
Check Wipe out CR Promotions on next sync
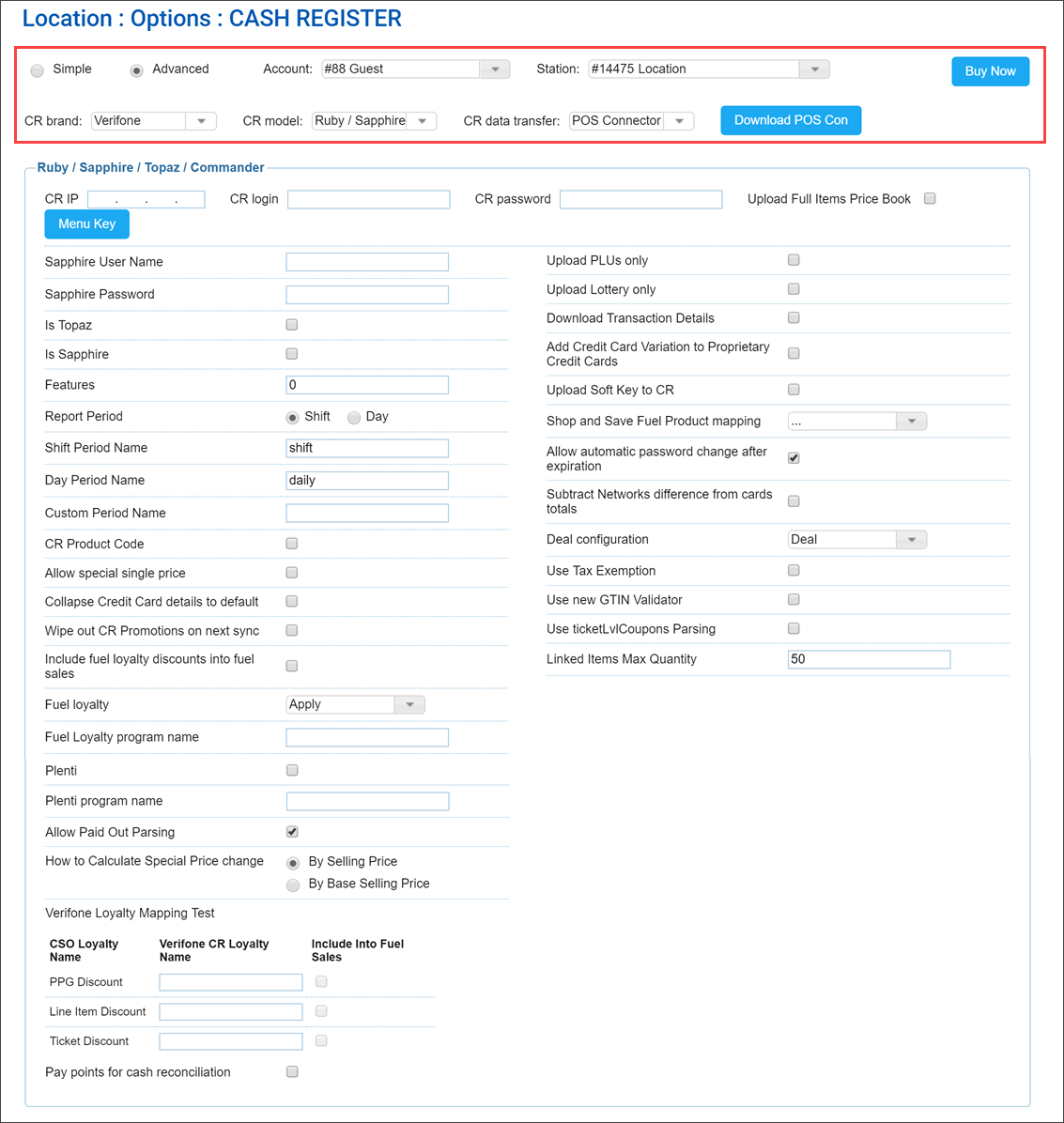tap(292, 630)
